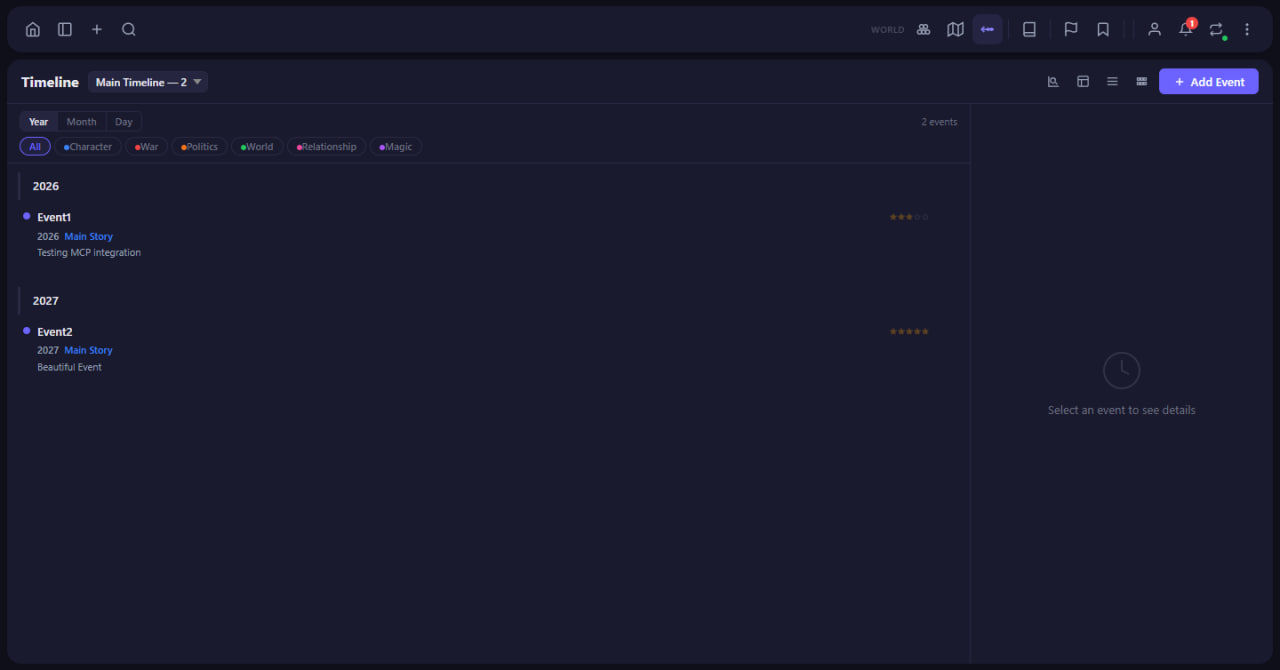Select the Event1 timeline entry title
The width and height of the screenshot is (1280, 670).
[x=54, y=217]
